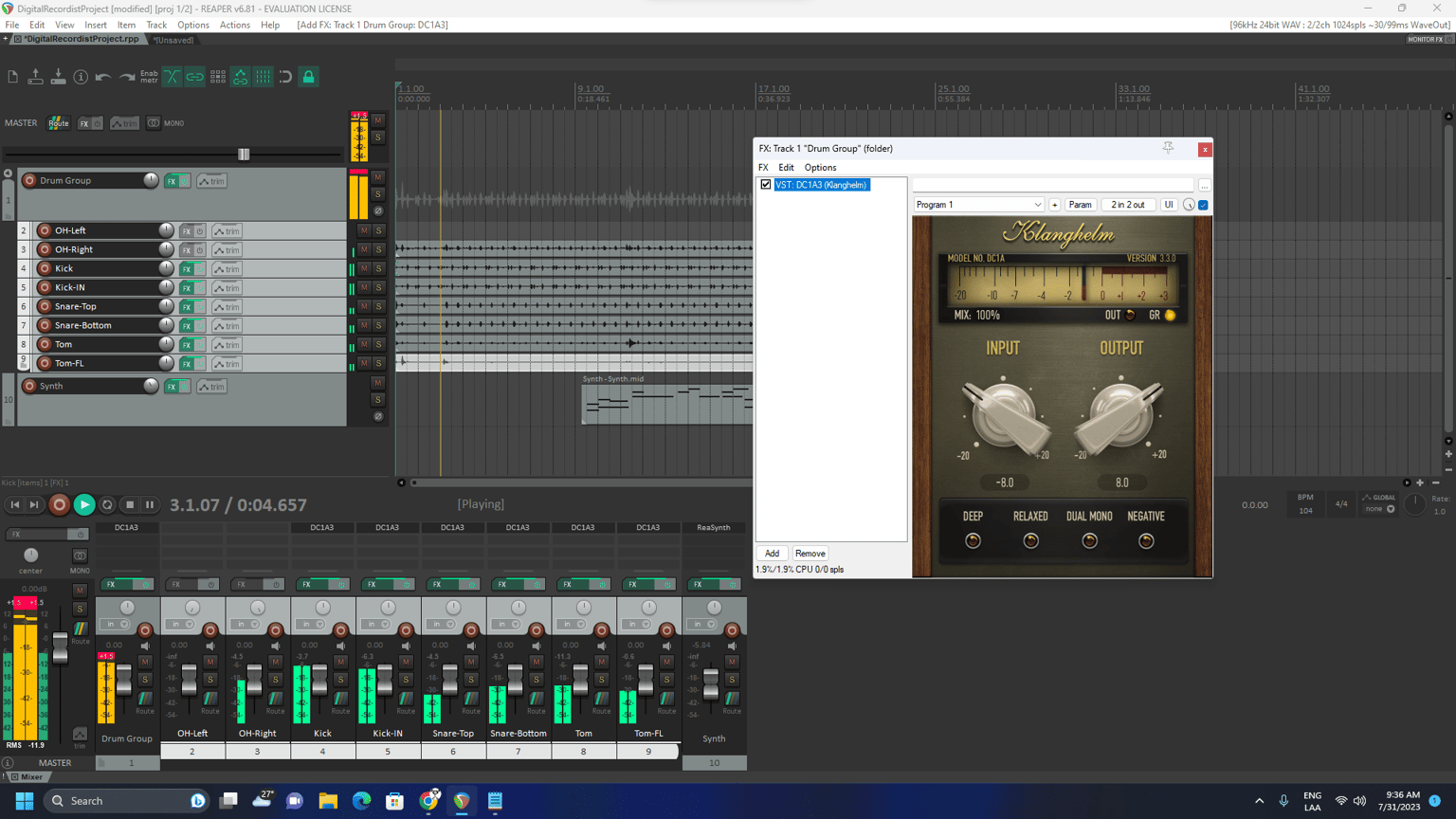This screenshot has height=819, width=1456.
Task: Click the Add FX button
Action: tap(773, 554)
